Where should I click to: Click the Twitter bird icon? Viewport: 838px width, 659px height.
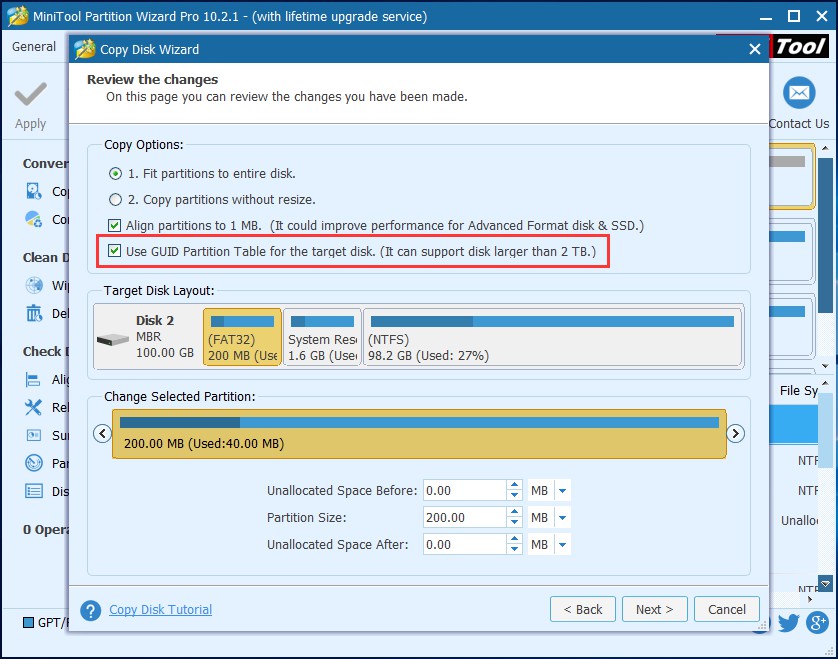point(788,623)
